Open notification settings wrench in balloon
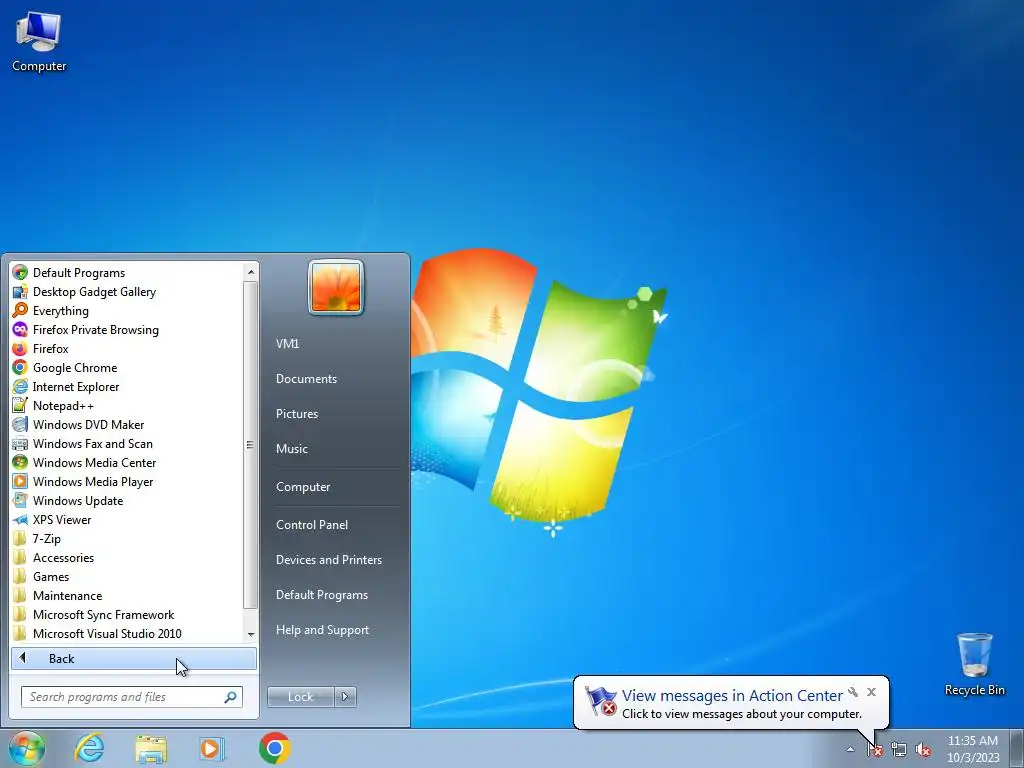Image resolution: width=1024 pixels, height=768 pixels. tap(853, 692)
